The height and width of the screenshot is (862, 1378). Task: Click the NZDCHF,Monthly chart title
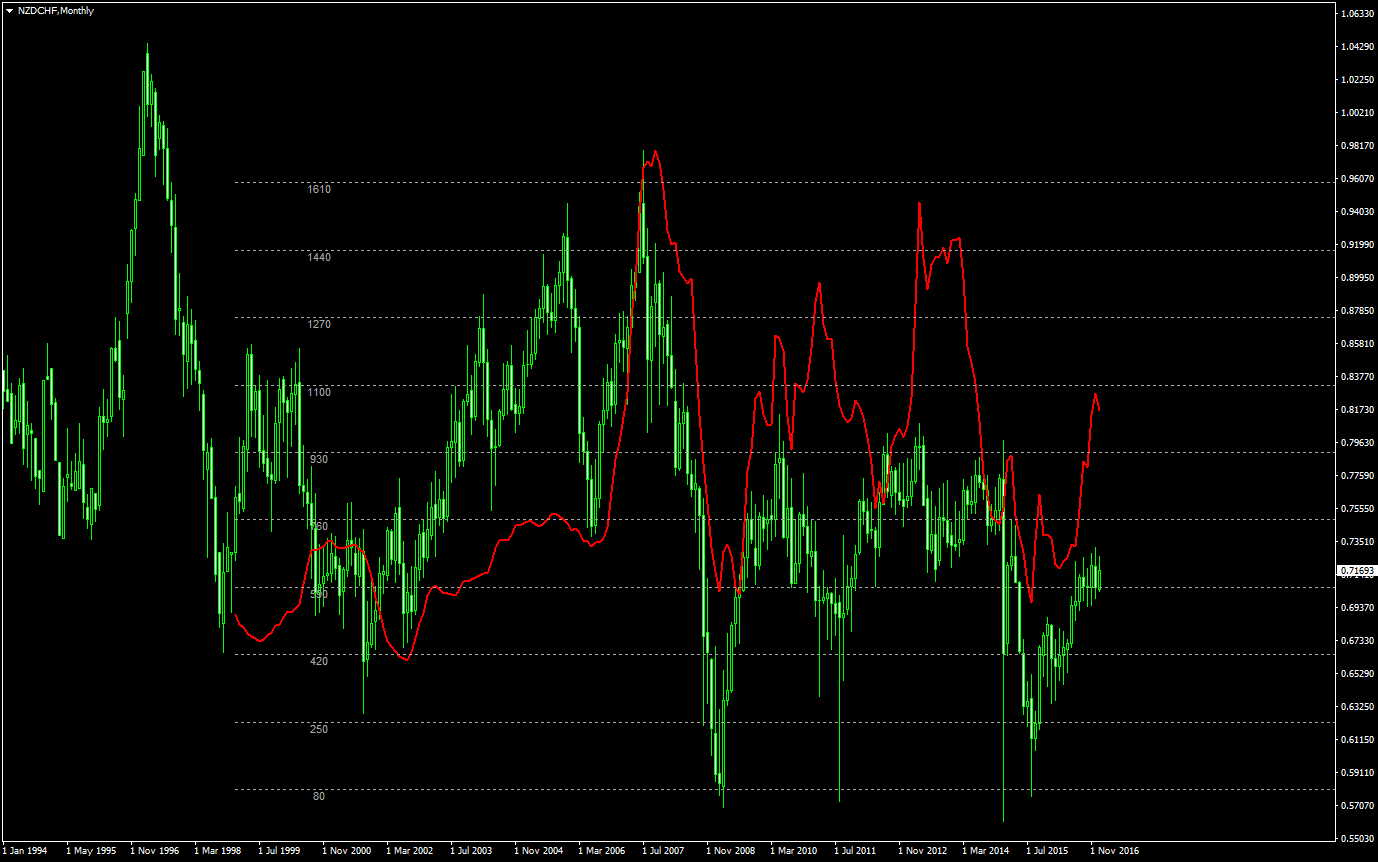click(56, 9)
